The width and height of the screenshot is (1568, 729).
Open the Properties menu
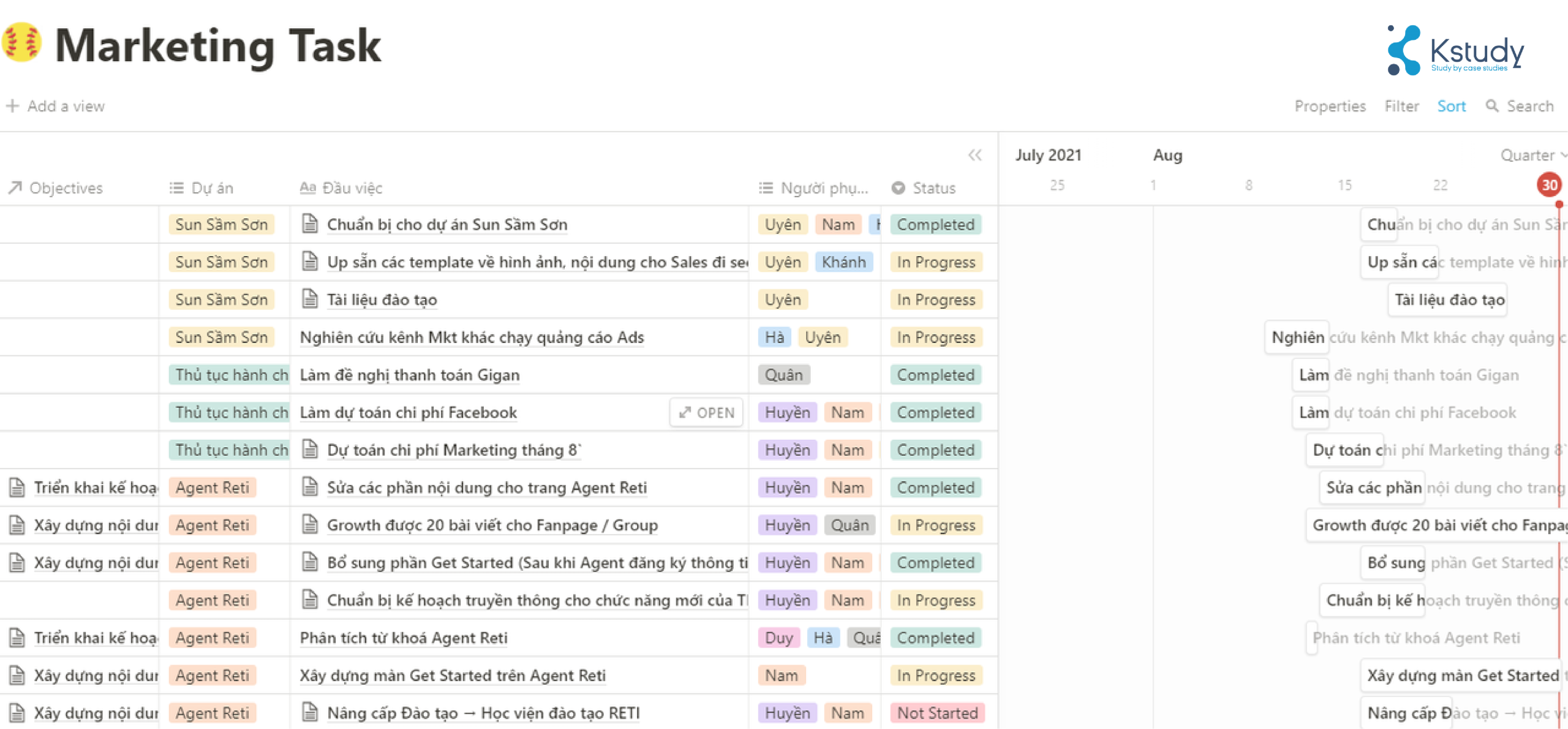pyautogui.click(x=1330, y=106)
